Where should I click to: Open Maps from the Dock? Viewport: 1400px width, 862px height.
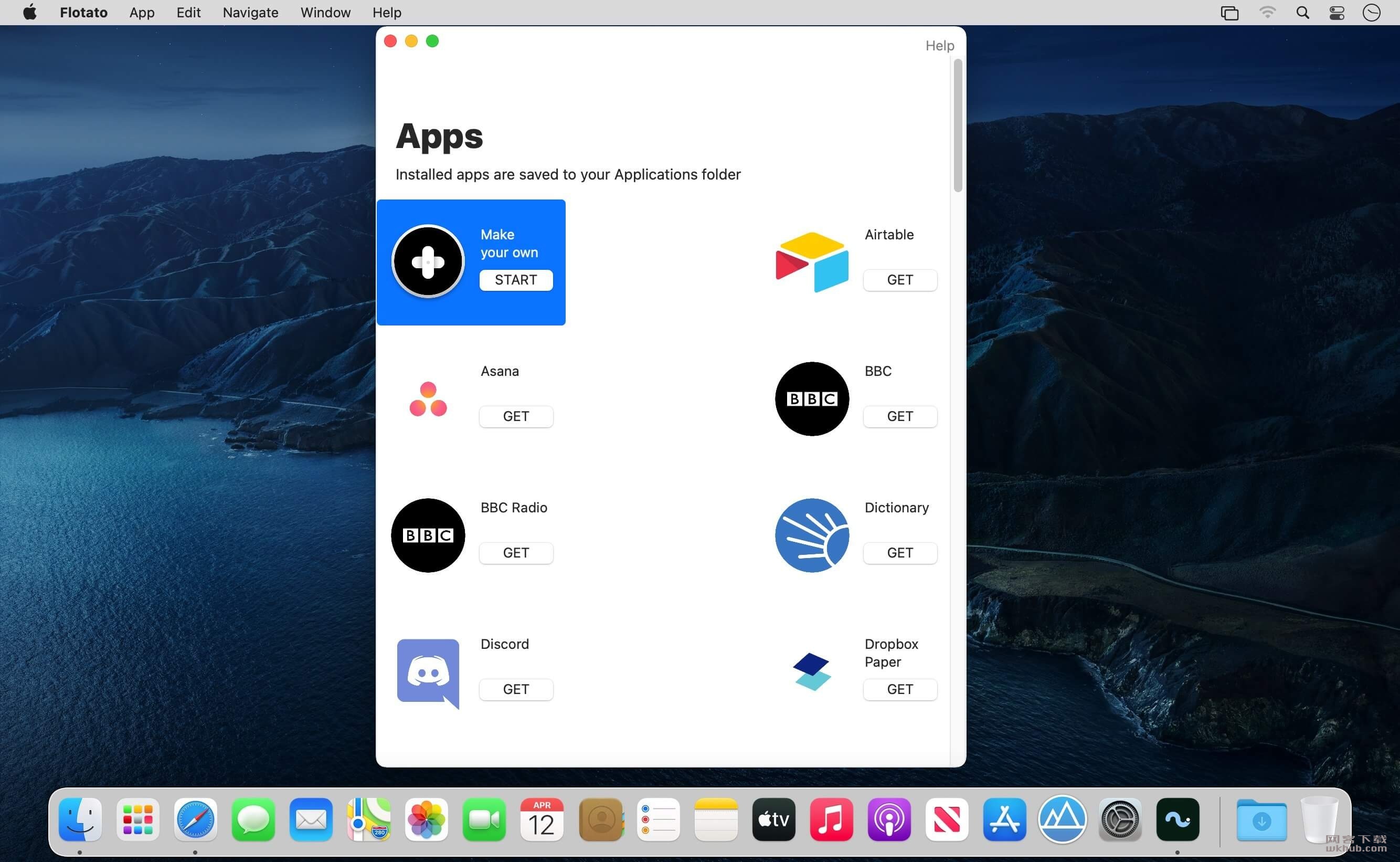pyautogui.click(x=369, y=820)
